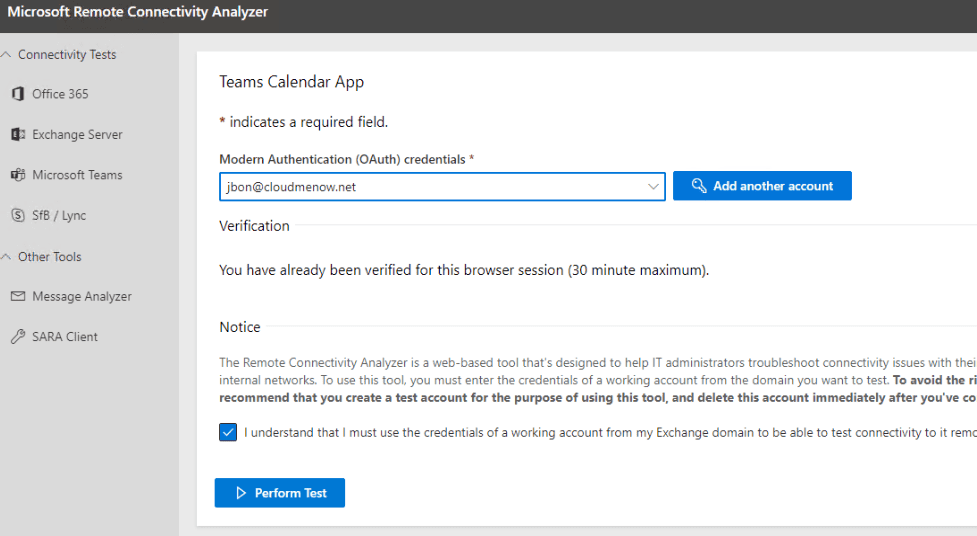
Task: Click the play triangle icon on Perform Test
Action: 241,493
